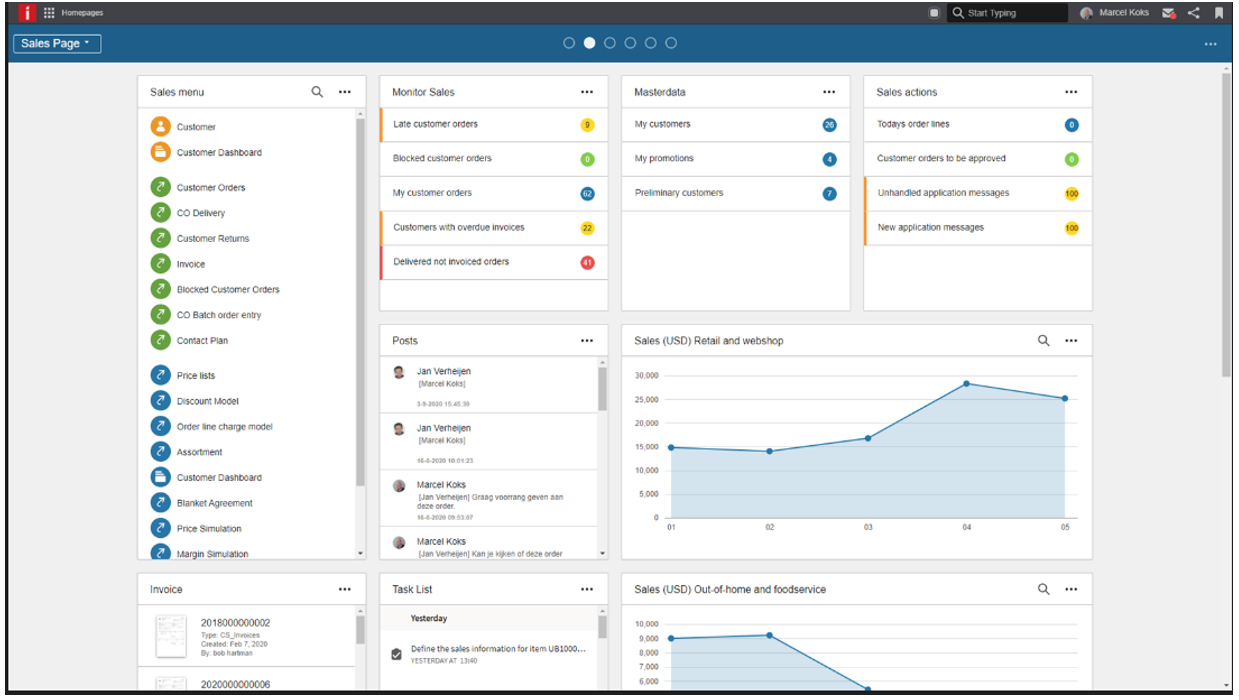Open Monitor Sales widget options menu
Screen dimensions: 1239x700
(x=587, y=92)
